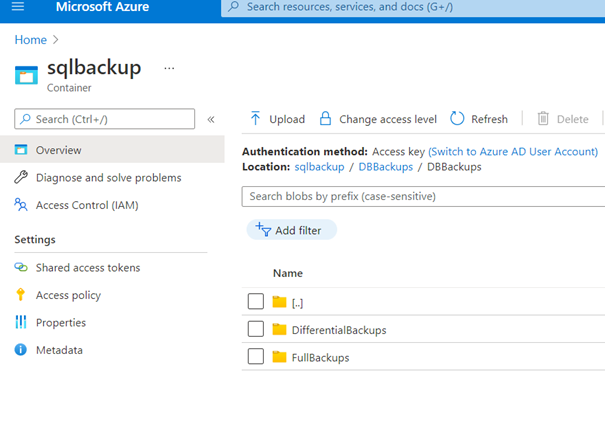Navigate to sqlbackup in Location path
This screenshot has width=605, height=426.
(319, 167)
